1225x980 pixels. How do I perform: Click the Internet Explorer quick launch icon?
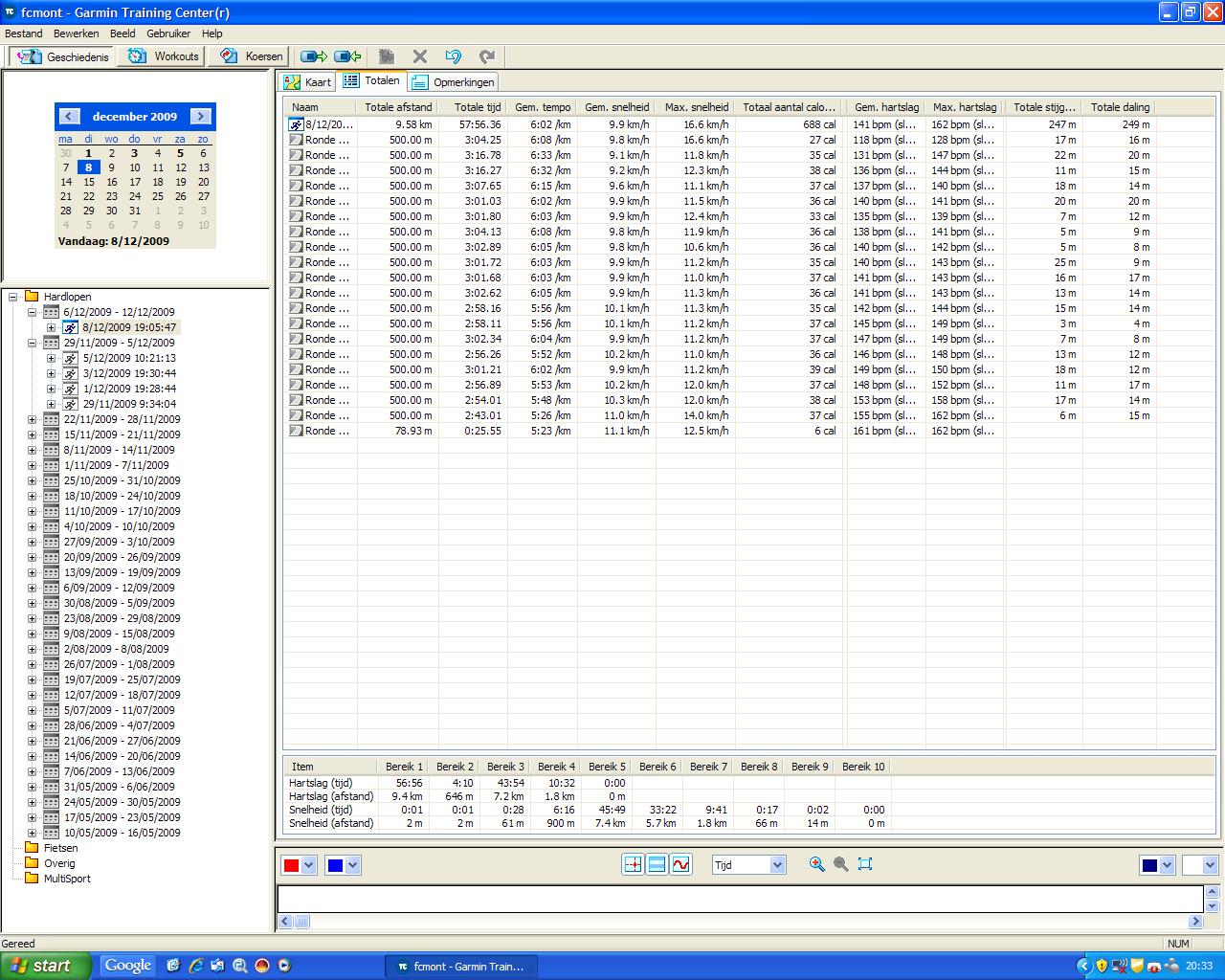click(x=195, y=966)
